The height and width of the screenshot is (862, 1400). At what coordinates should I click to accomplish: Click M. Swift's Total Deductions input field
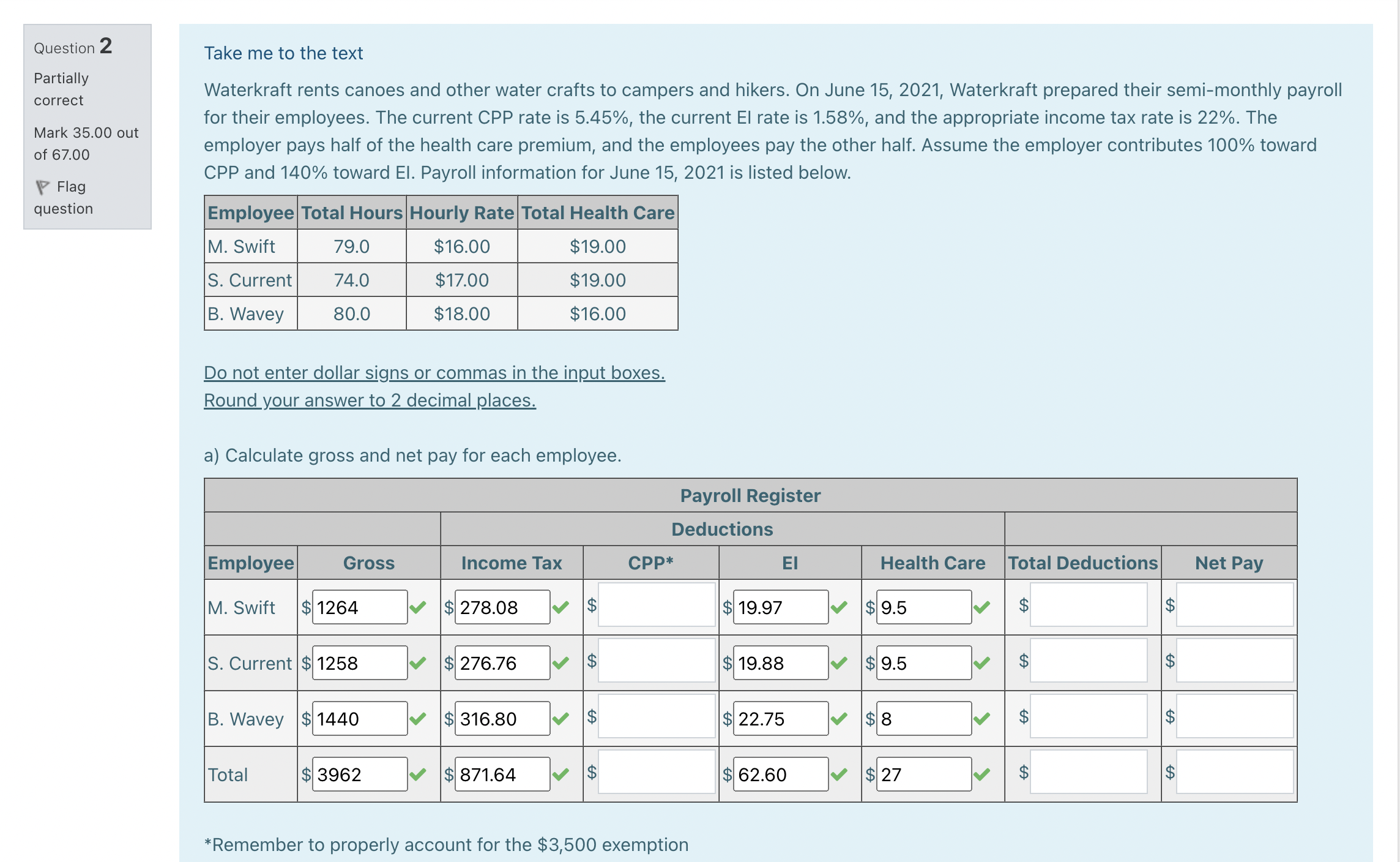tap(1088, 605)
